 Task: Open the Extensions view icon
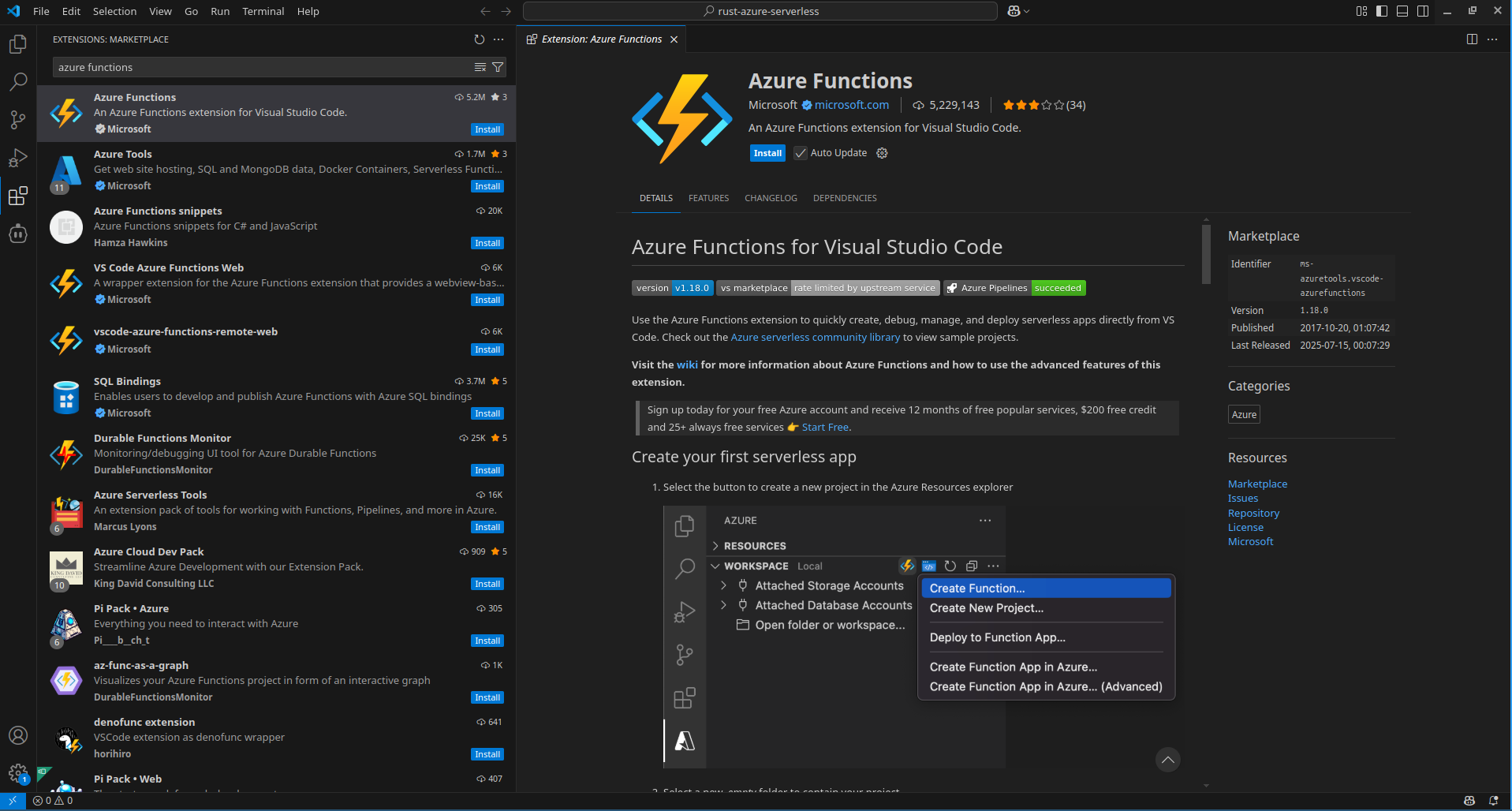pos(18,196)
